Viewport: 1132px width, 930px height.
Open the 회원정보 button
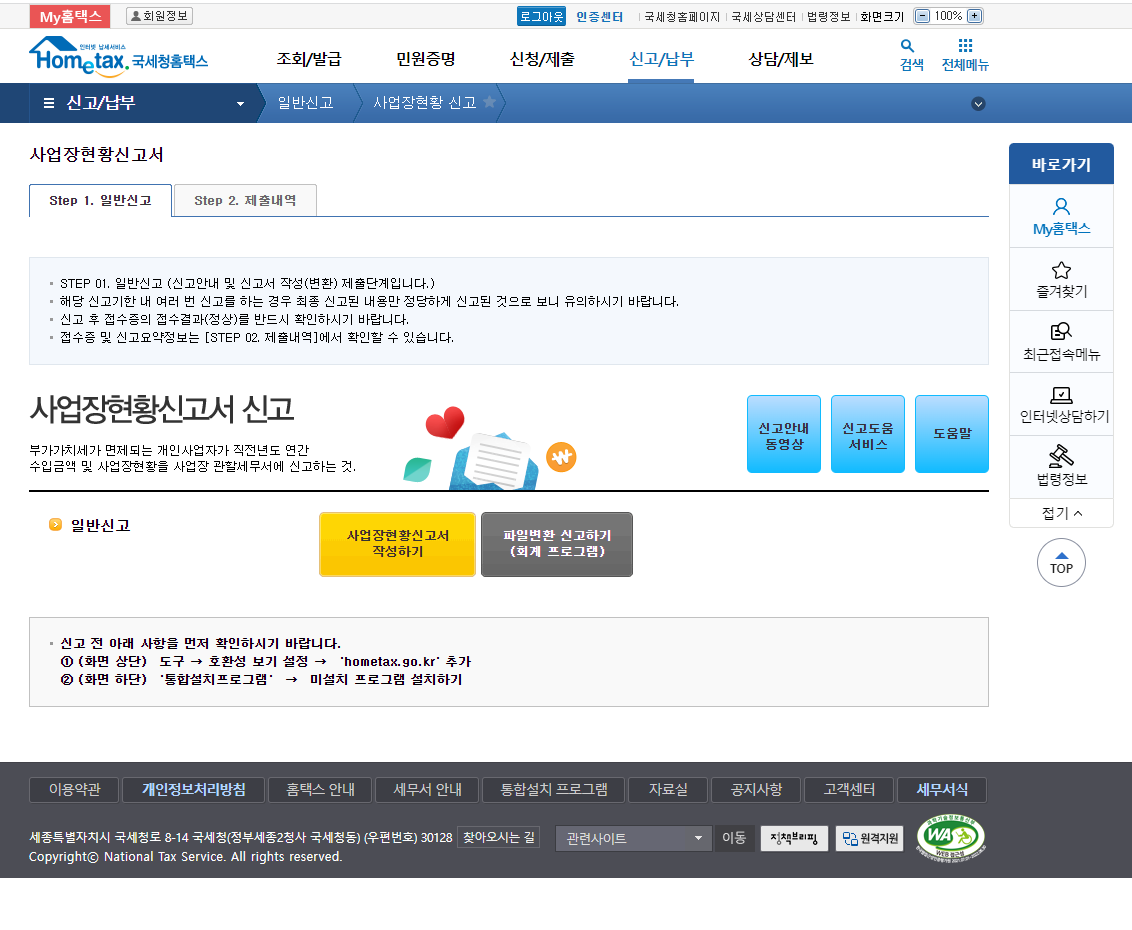(x=160, y=16)
